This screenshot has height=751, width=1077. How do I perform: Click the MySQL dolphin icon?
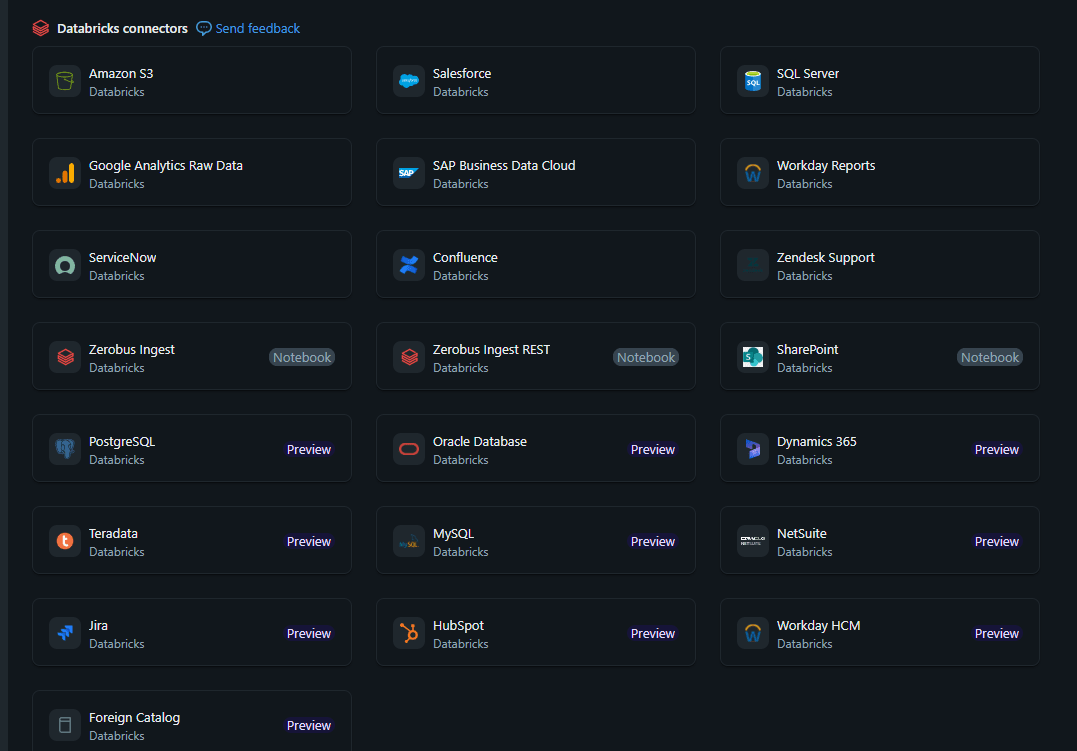click(409, 541)
